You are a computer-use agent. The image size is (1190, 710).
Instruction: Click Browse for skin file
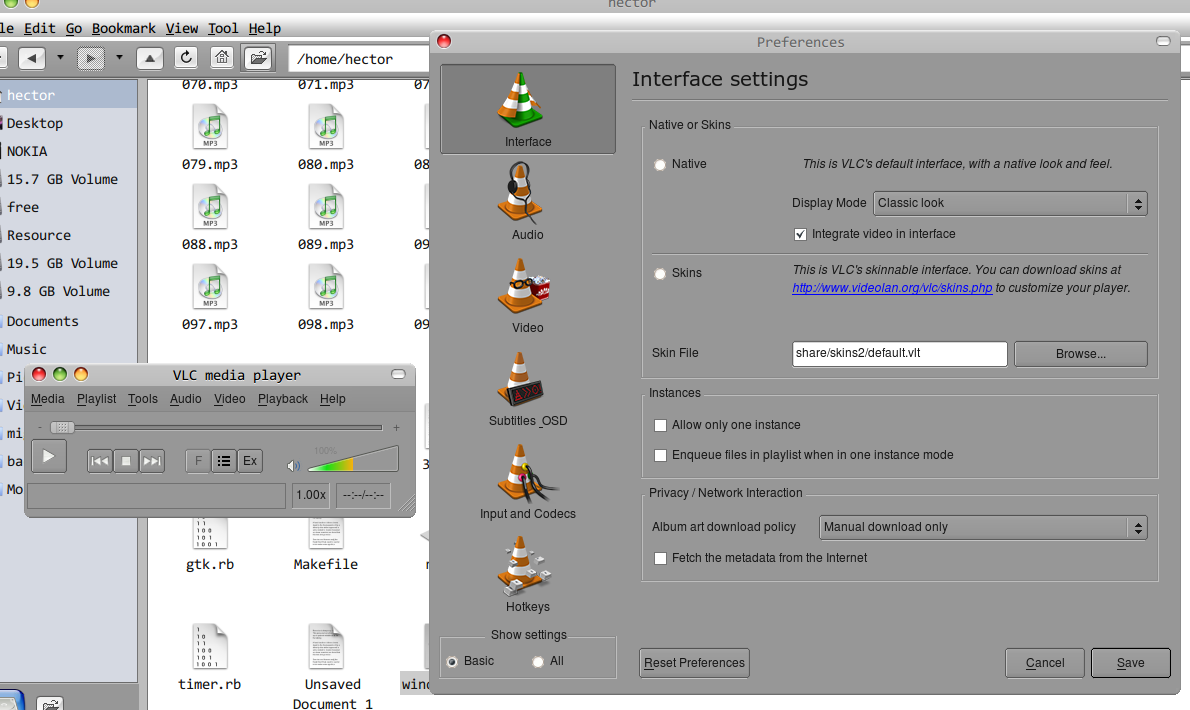pyautogui.click(x=1081, y=354)
